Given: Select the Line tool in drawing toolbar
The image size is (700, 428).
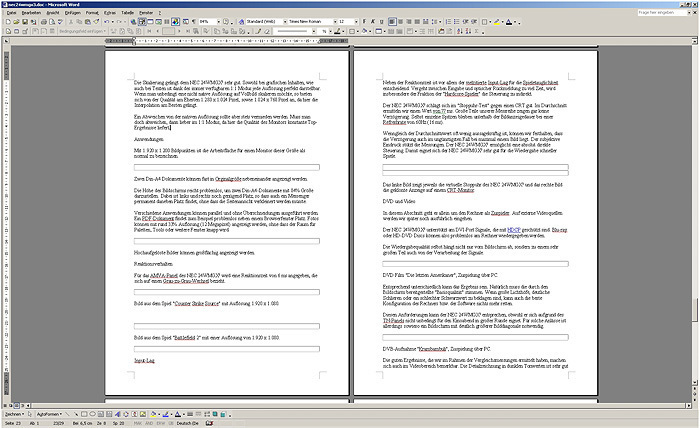Looking at the screenshot, I should (x=67, y=414).
